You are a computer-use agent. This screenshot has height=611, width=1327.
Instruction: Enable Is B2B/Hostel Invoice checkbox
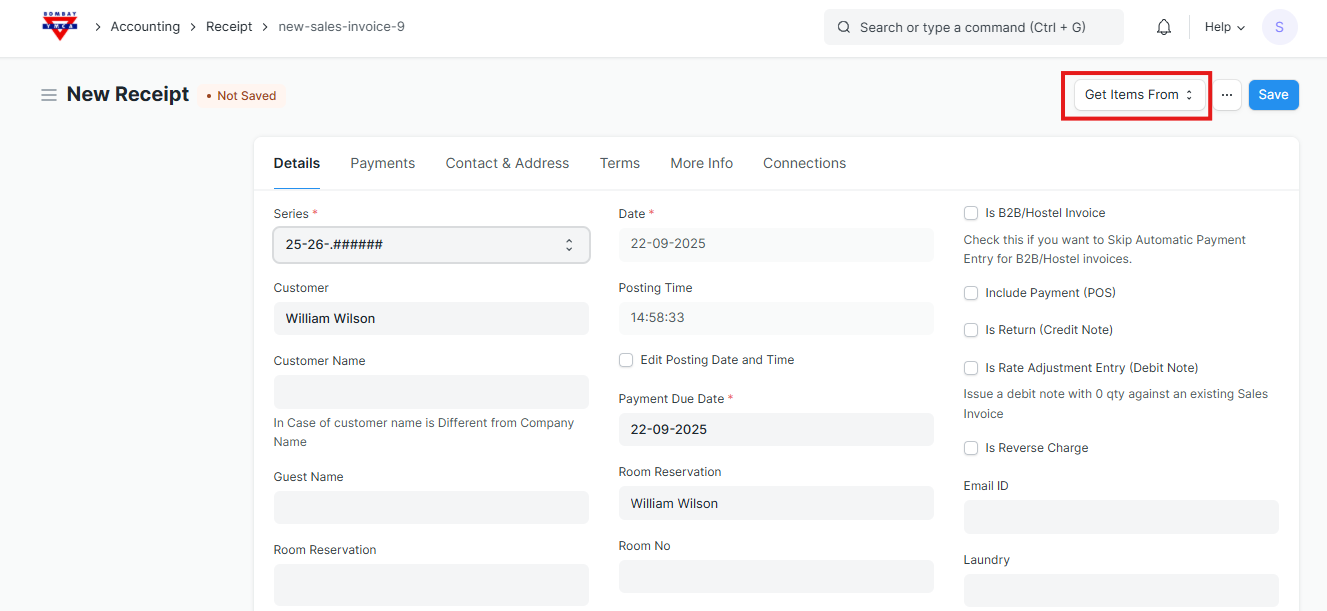971,213
